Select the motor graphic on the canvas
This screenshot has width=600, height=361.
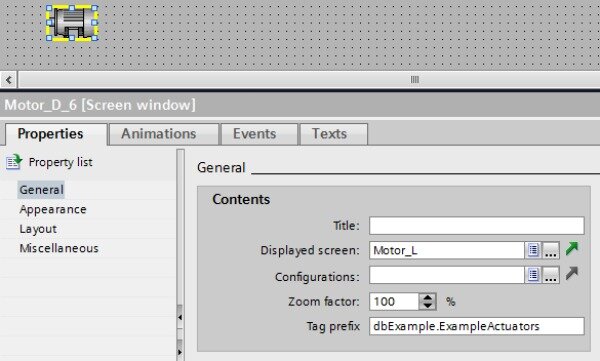point(72,23)
